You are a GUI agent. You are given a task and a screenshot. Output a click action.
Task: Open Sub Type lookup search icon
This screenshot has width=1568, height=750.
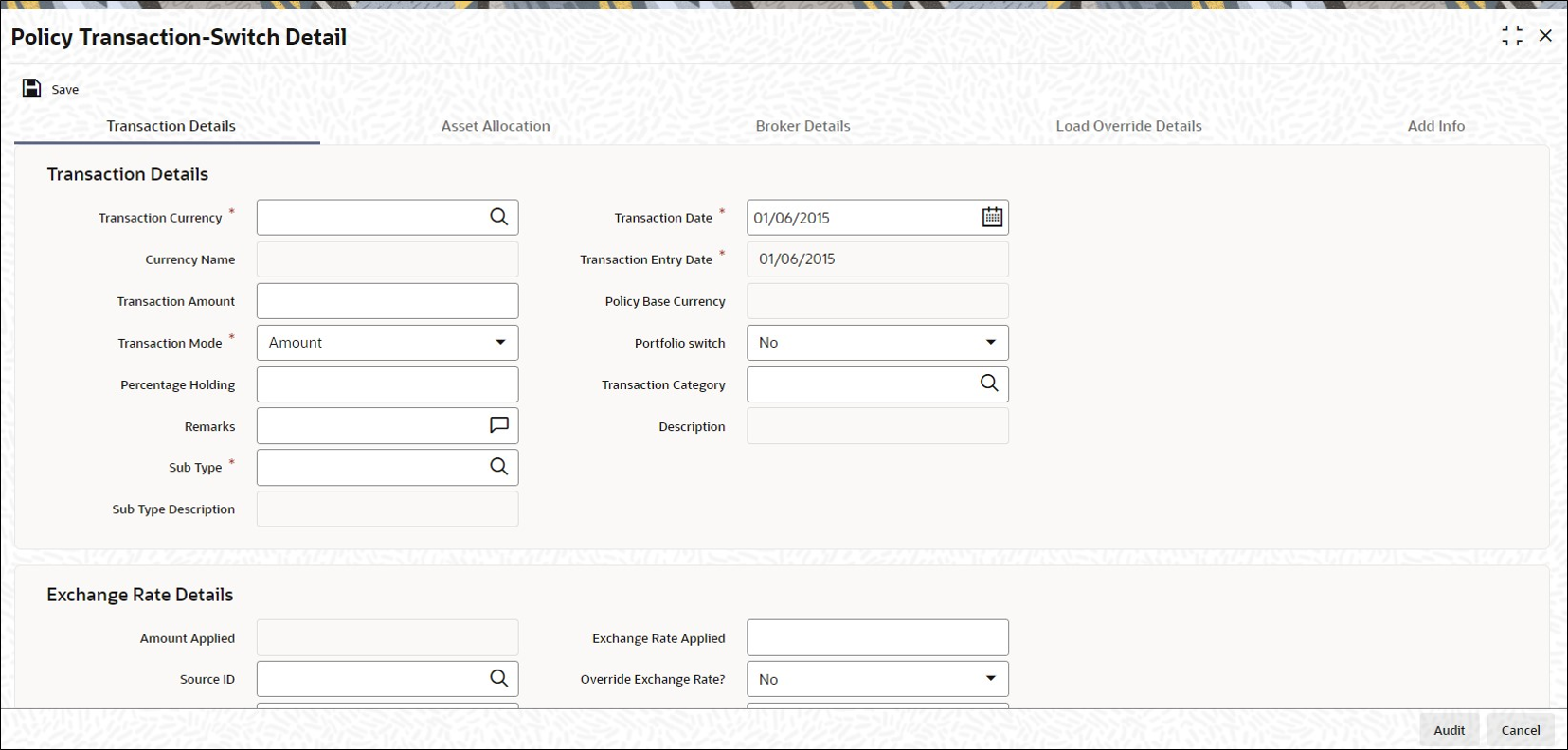point(498,466)
